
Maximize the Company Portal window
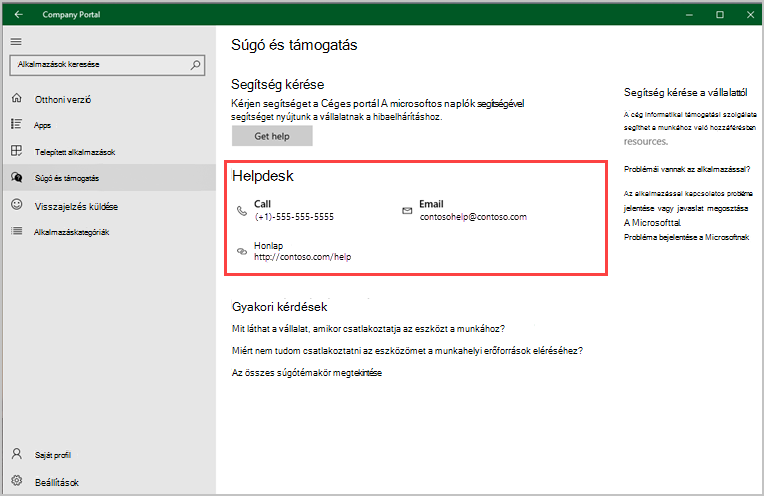click(x=720, y=15)
